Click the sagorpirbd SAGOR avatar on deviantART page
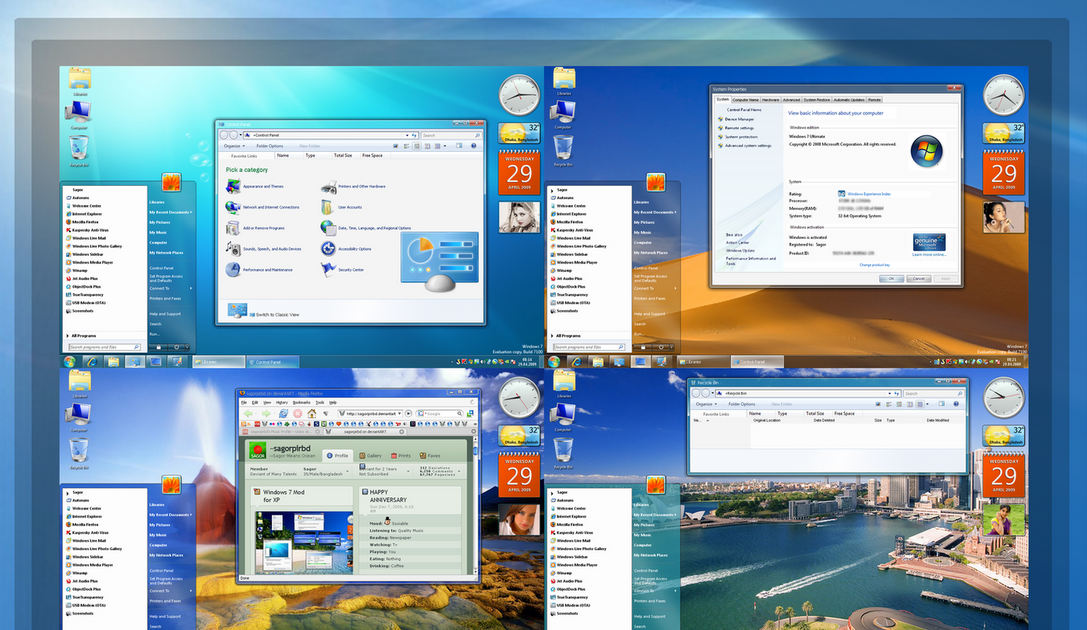1087x630 pixels. point(258,450)
